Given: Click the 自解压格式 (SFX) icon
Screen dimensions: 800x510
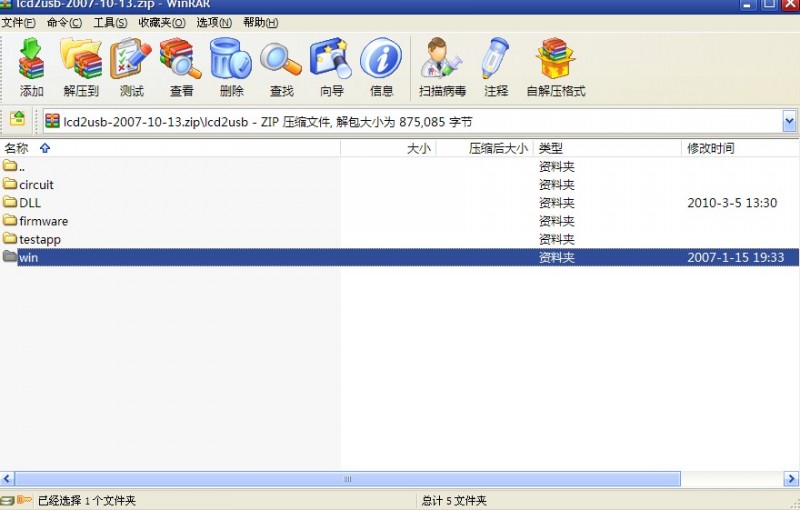Looking at the screenshot, I should point(555,60).
